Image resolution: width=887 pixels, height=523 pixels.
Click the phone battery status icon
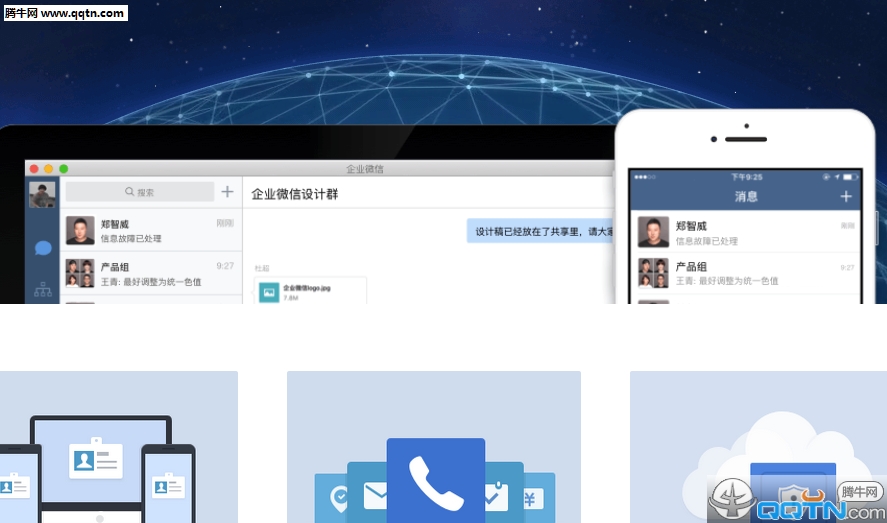coord(850,177)
